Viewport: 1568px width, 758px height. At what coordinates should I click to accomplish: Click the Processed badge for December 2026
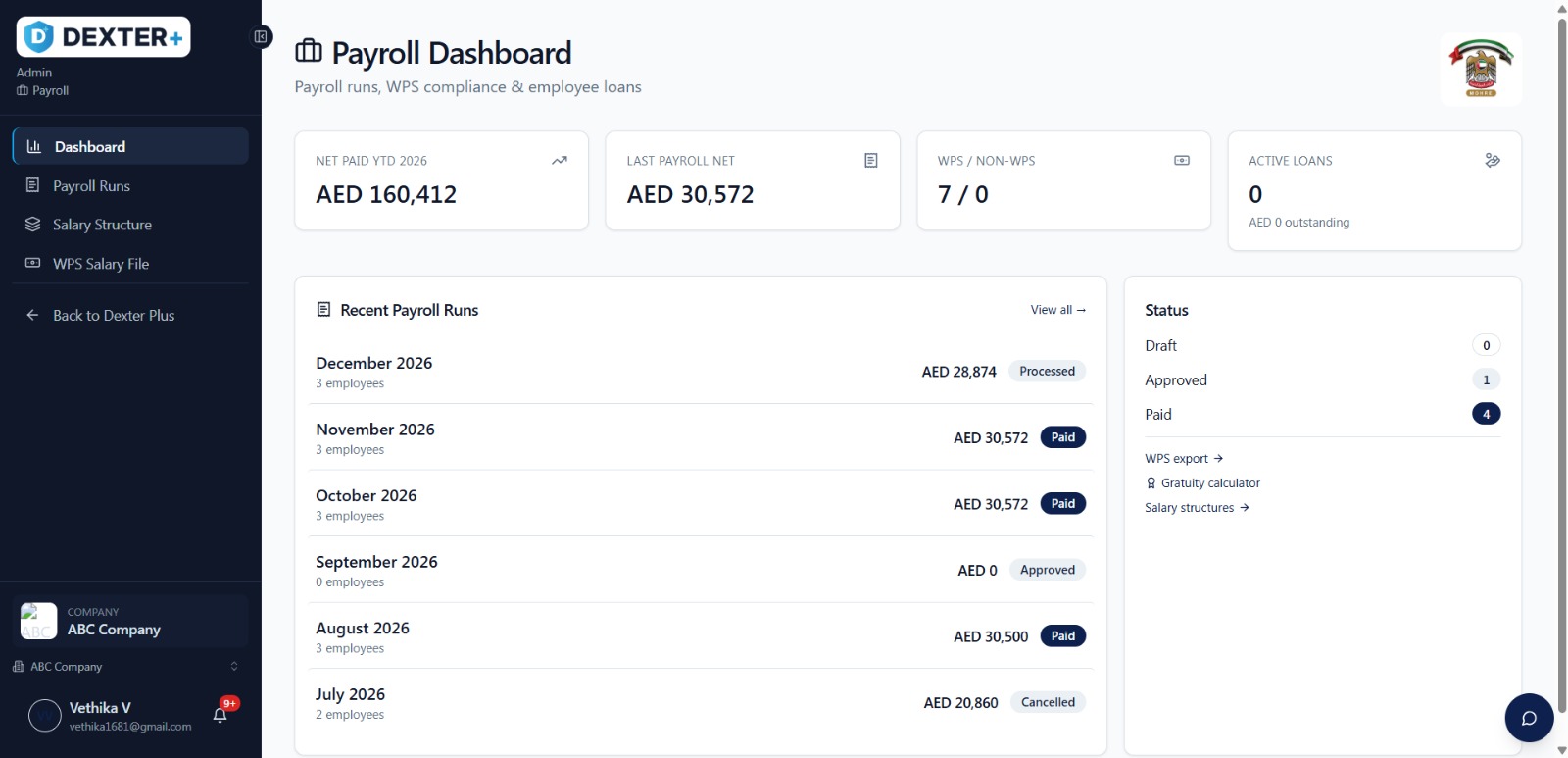pos(1047,372)
